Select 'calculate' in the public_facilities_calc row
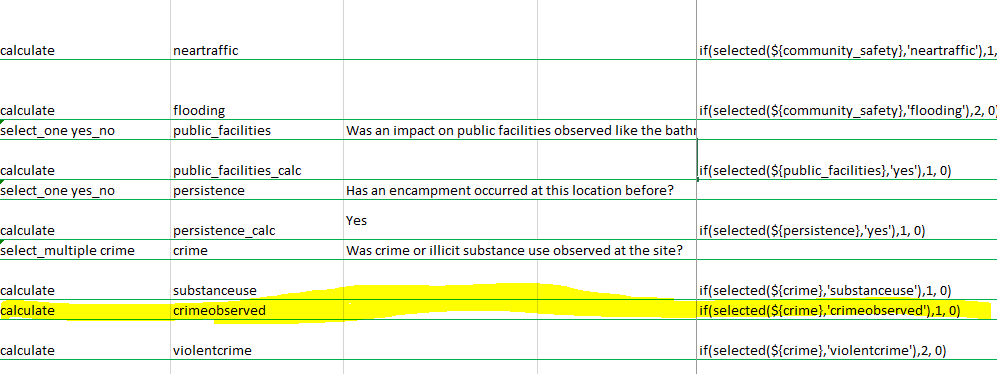The width and height of the screenshot is (997, 374). click(27, 170)
